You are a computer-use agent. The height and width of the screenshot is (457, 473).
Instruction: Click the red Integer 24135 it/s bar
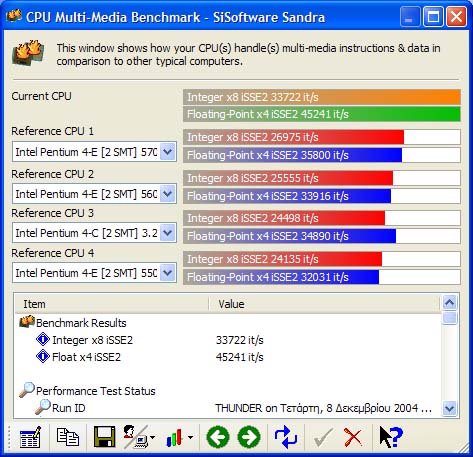[283, 259]
